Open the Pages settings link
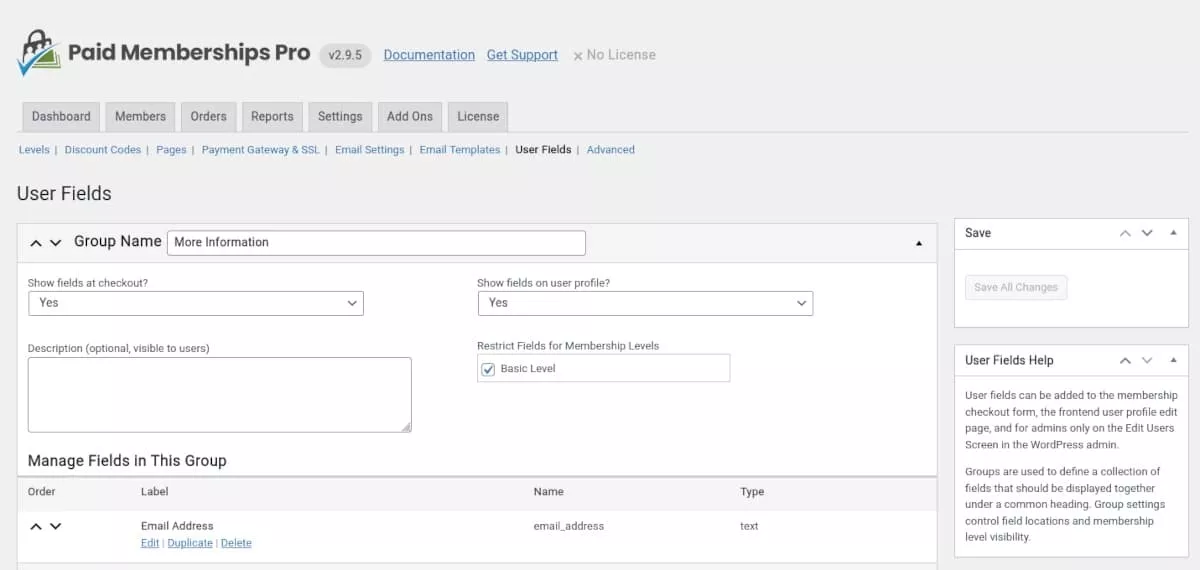The image size is (1200, 570). [171, 150]
